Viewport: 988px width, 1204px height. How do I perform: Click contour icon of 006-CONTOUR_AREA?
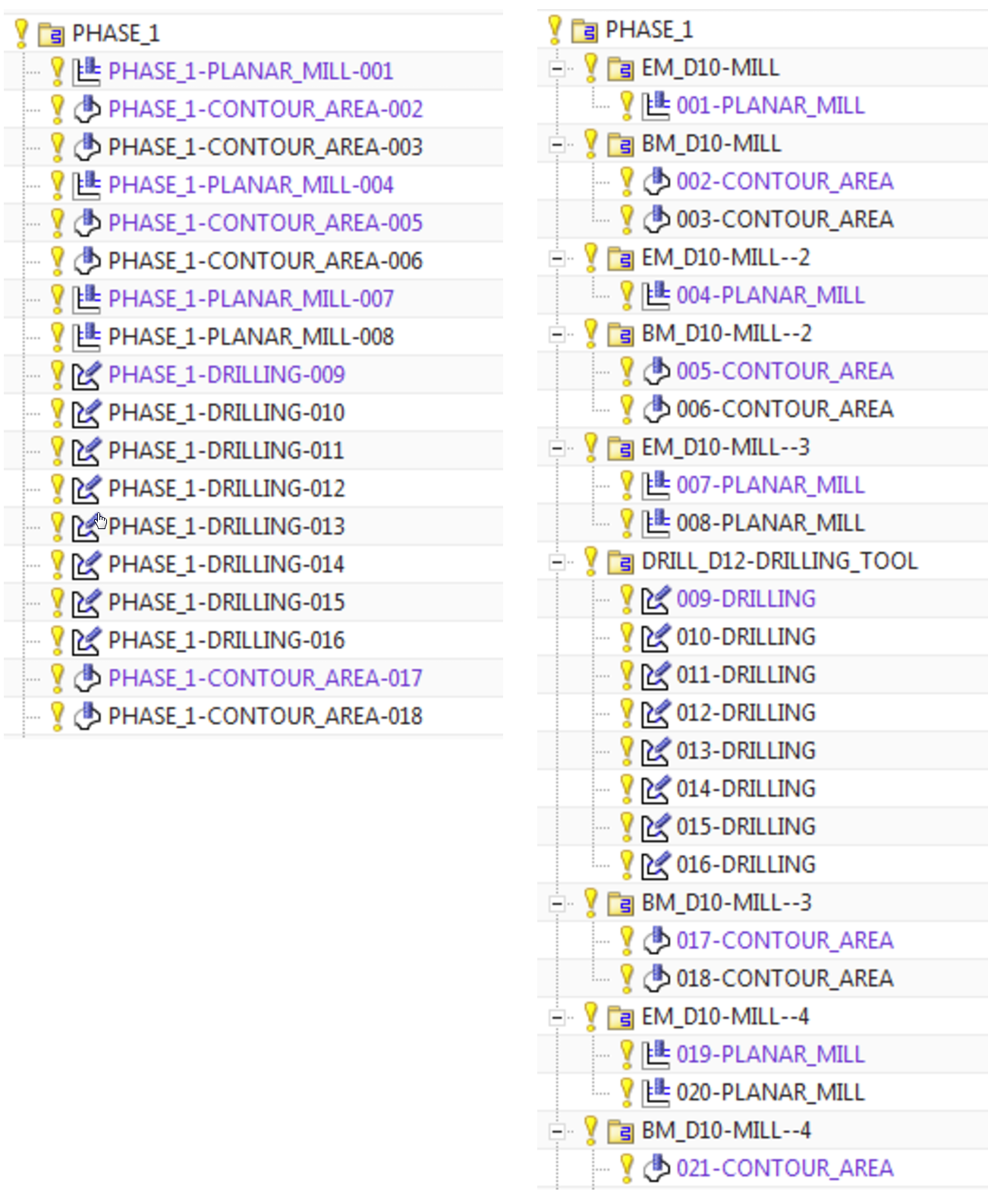coord(656,409)
